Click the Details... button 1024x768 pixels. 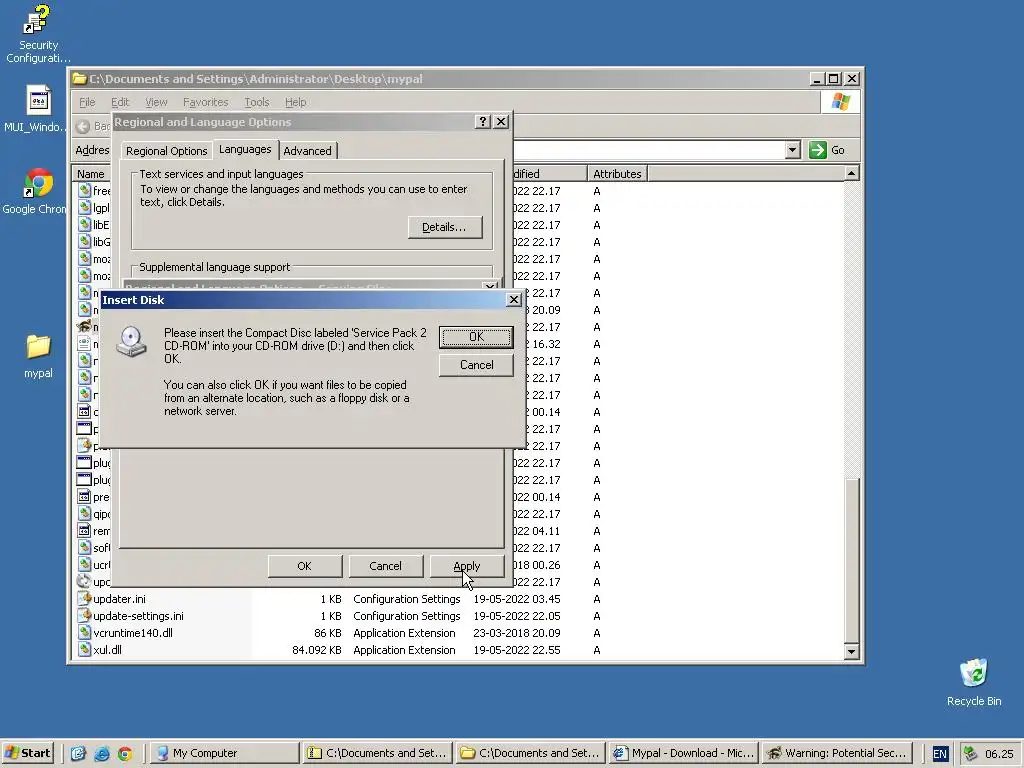point(445,227)
